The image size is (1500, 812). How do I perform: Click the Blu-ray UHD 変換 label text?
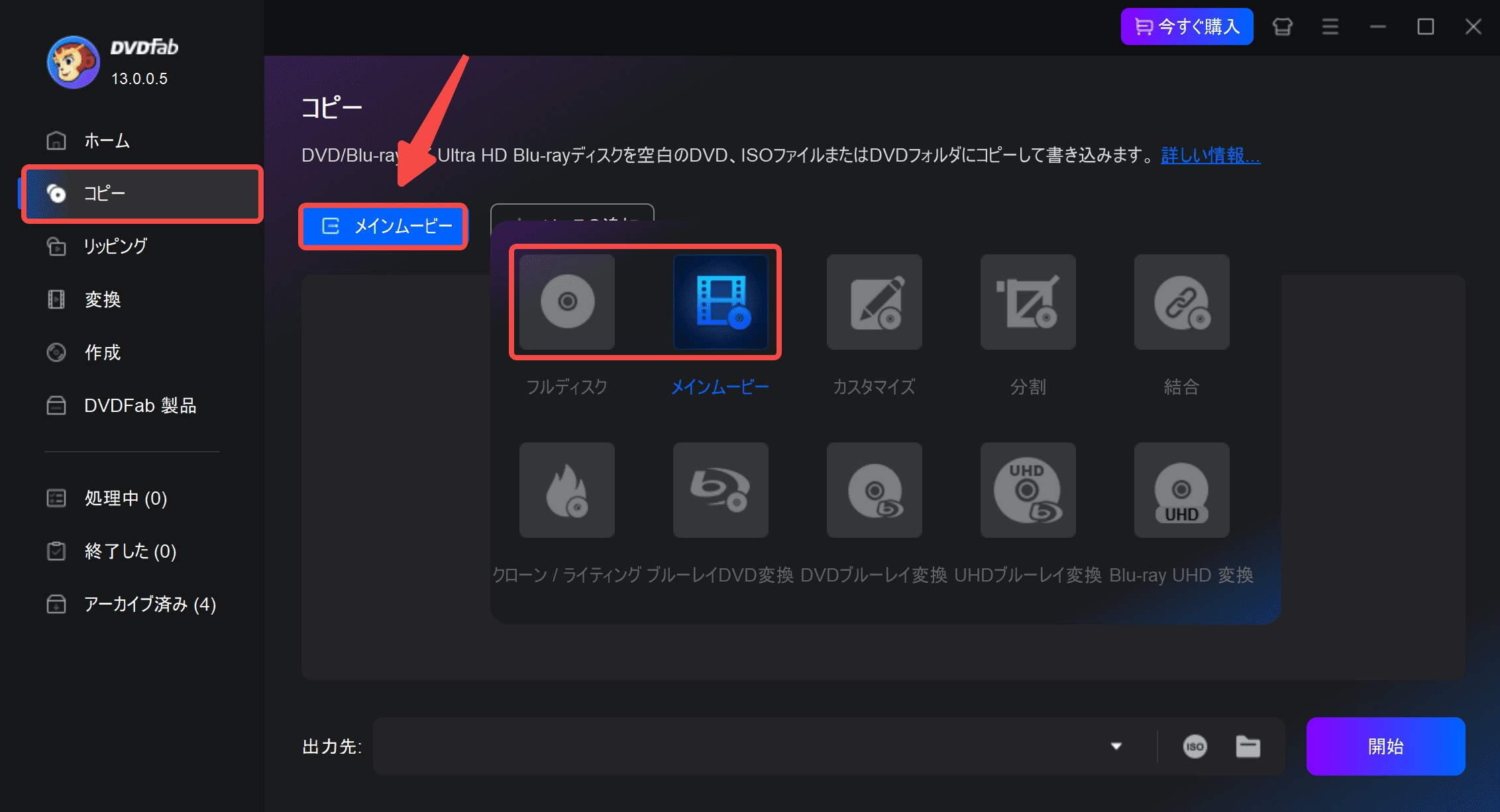tap(1181, 575)
